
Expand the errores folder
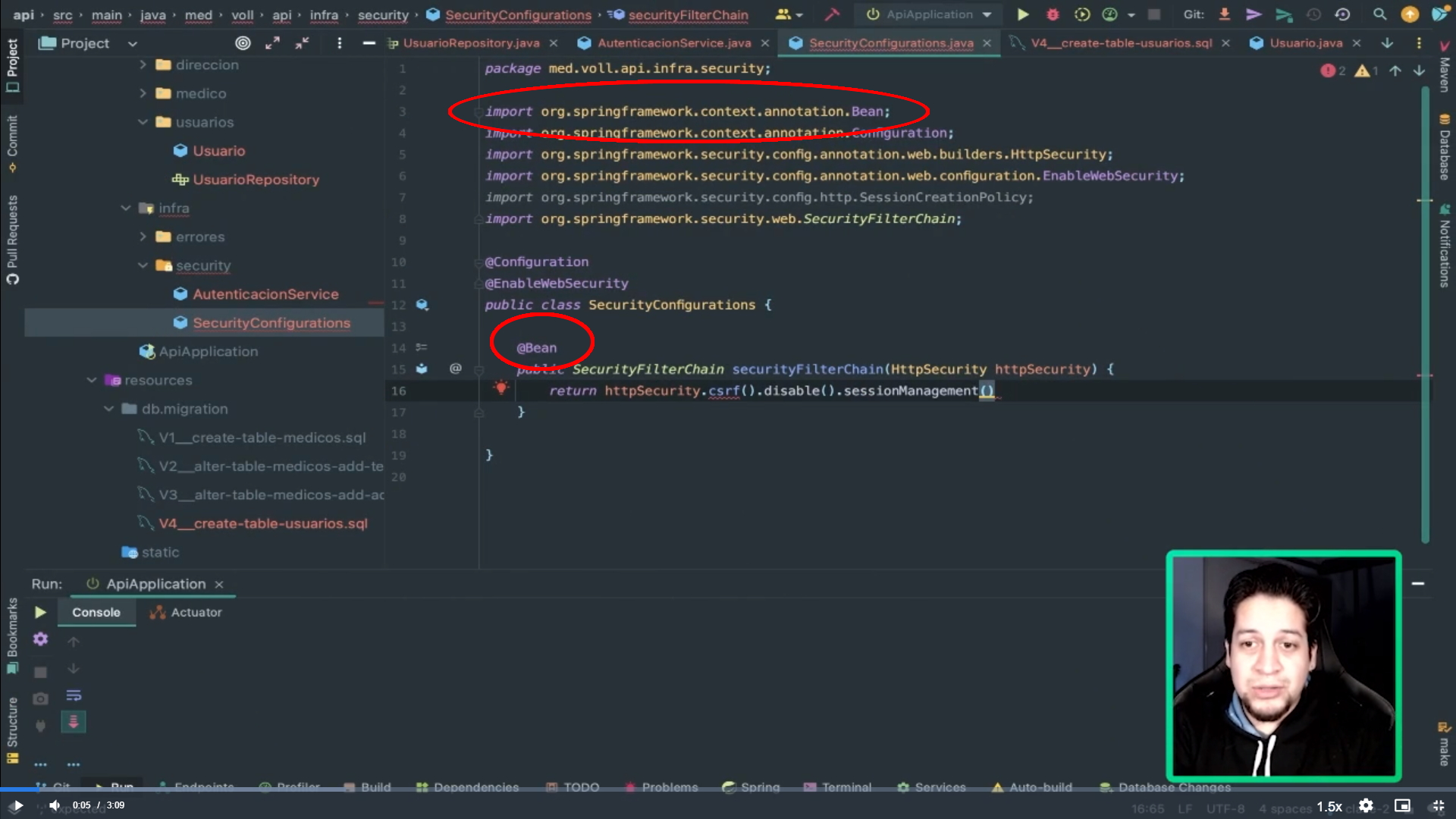tap(143, 237)
